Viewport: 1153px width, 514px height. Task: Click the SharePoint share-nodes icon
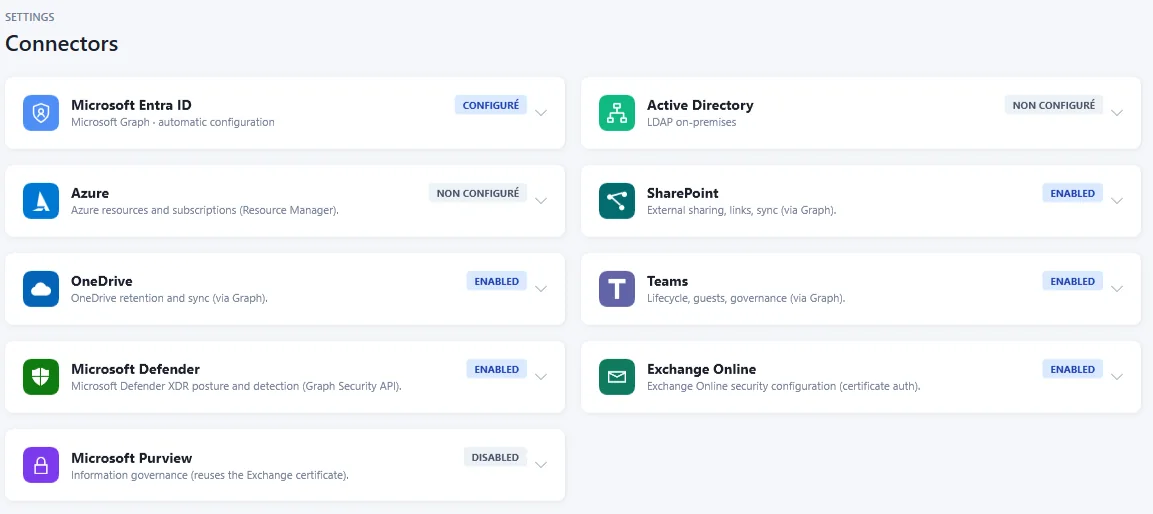click(616, 201)
